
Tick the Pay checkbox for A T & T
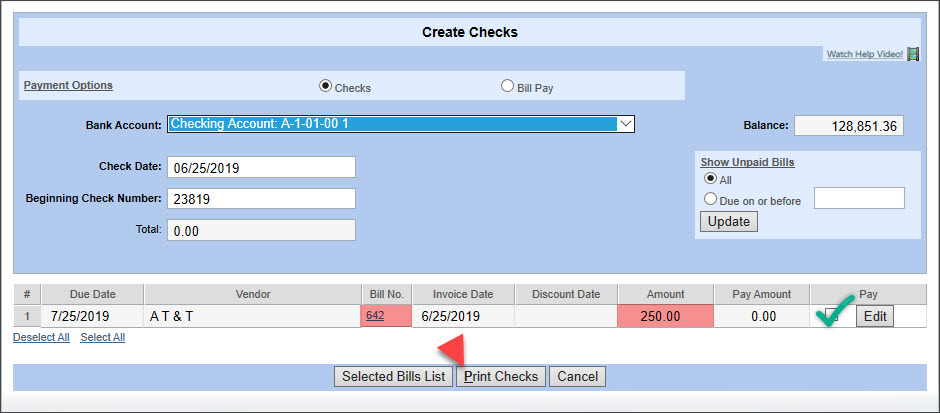click(x=831, y=315)
